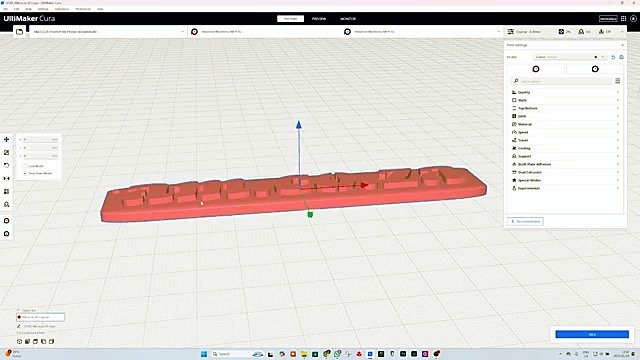Open the printer selection dropdown

[108, 31]
